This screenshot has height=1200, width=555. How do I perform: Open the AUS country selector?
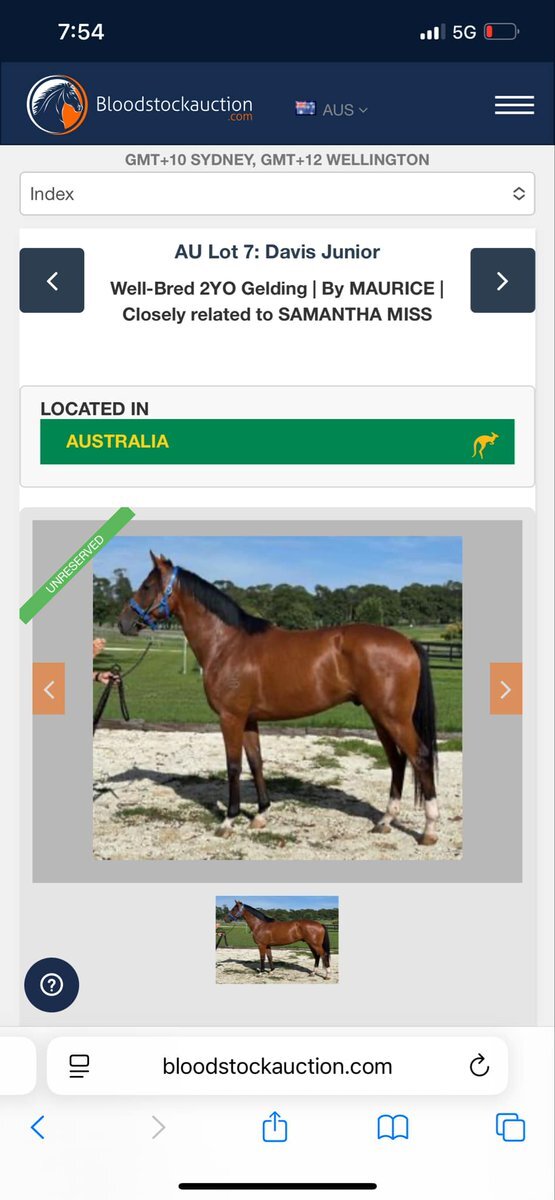coord(332,109)
